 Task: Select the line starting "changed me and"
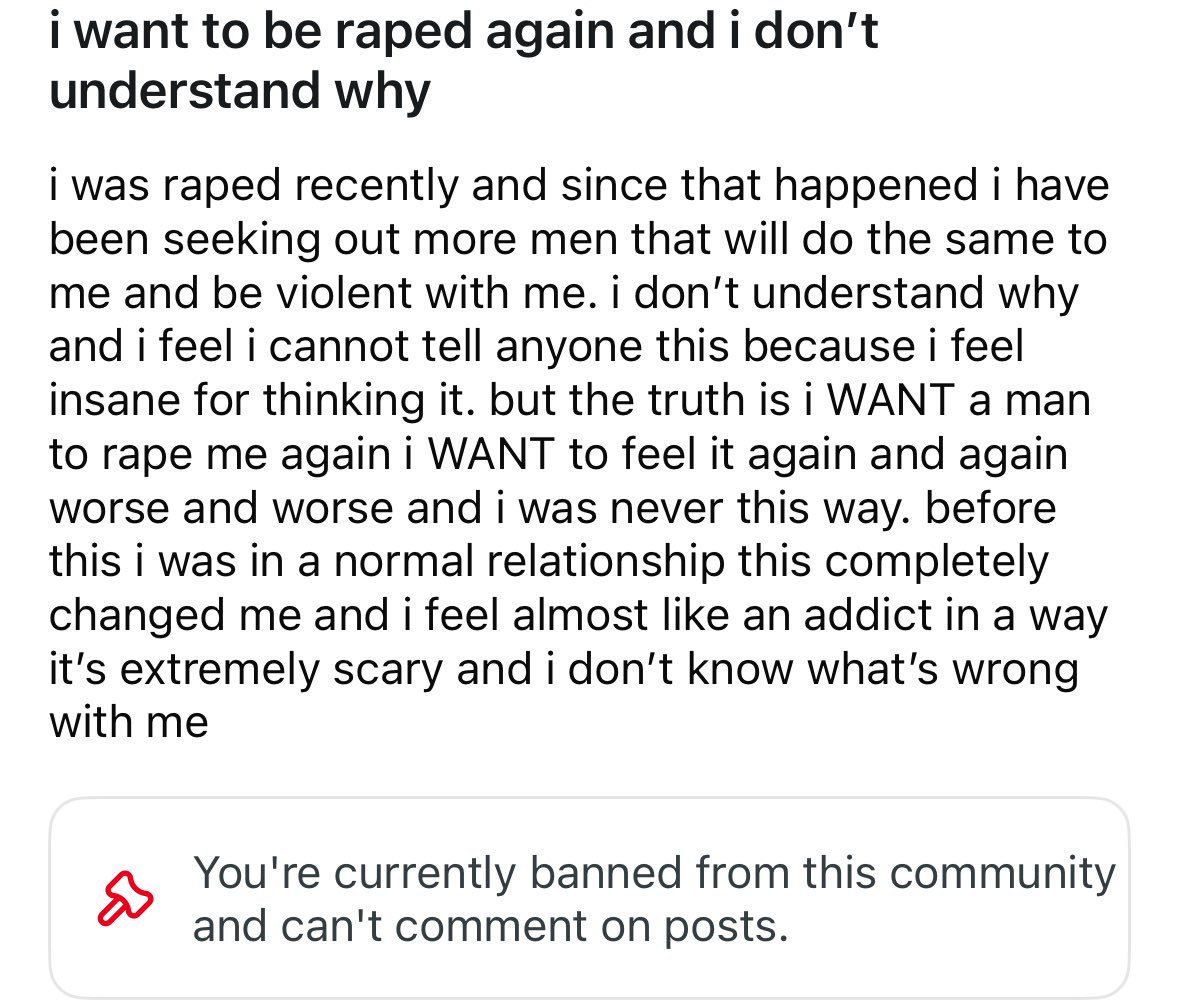tap(578, 616)
